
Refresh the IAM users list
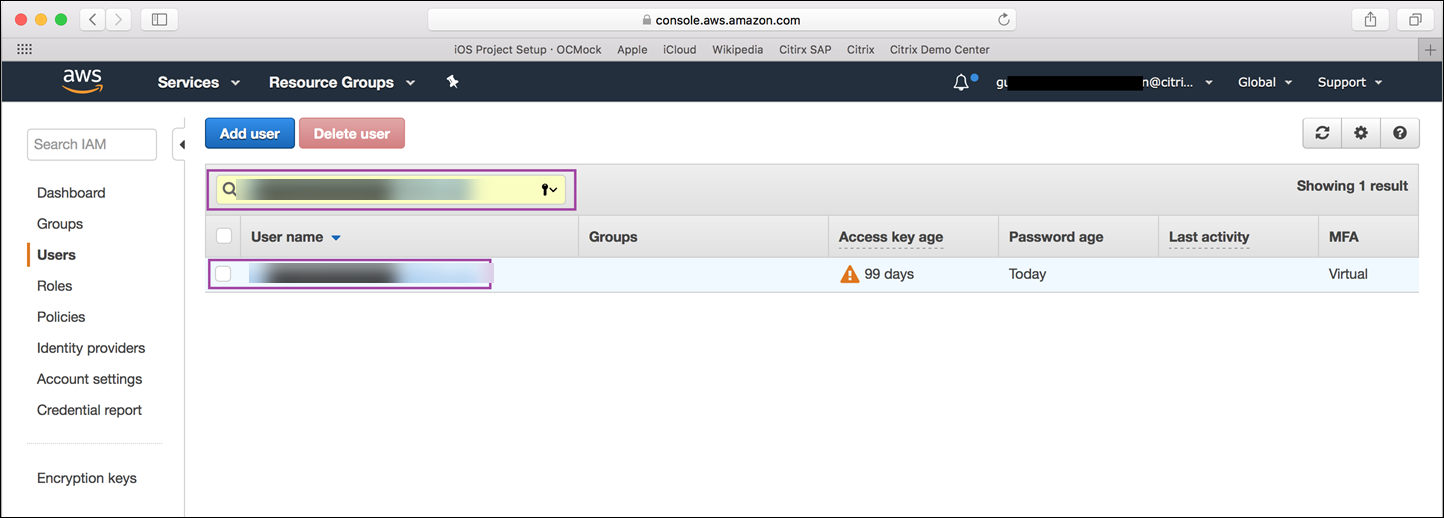(x=1322, y=133)
